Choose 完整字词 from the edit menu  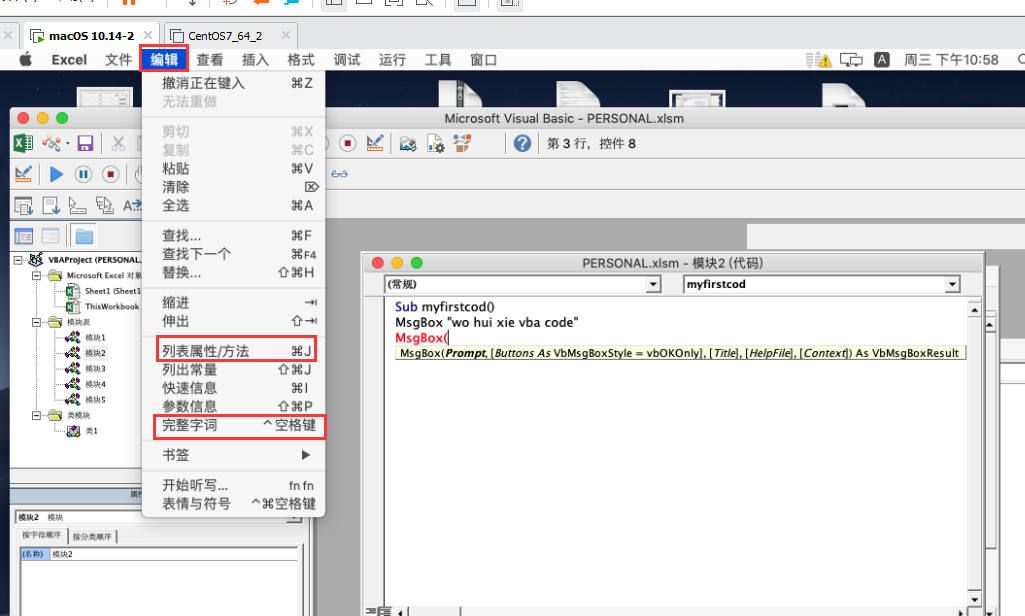pyautogui.click(x=233, y=425)
